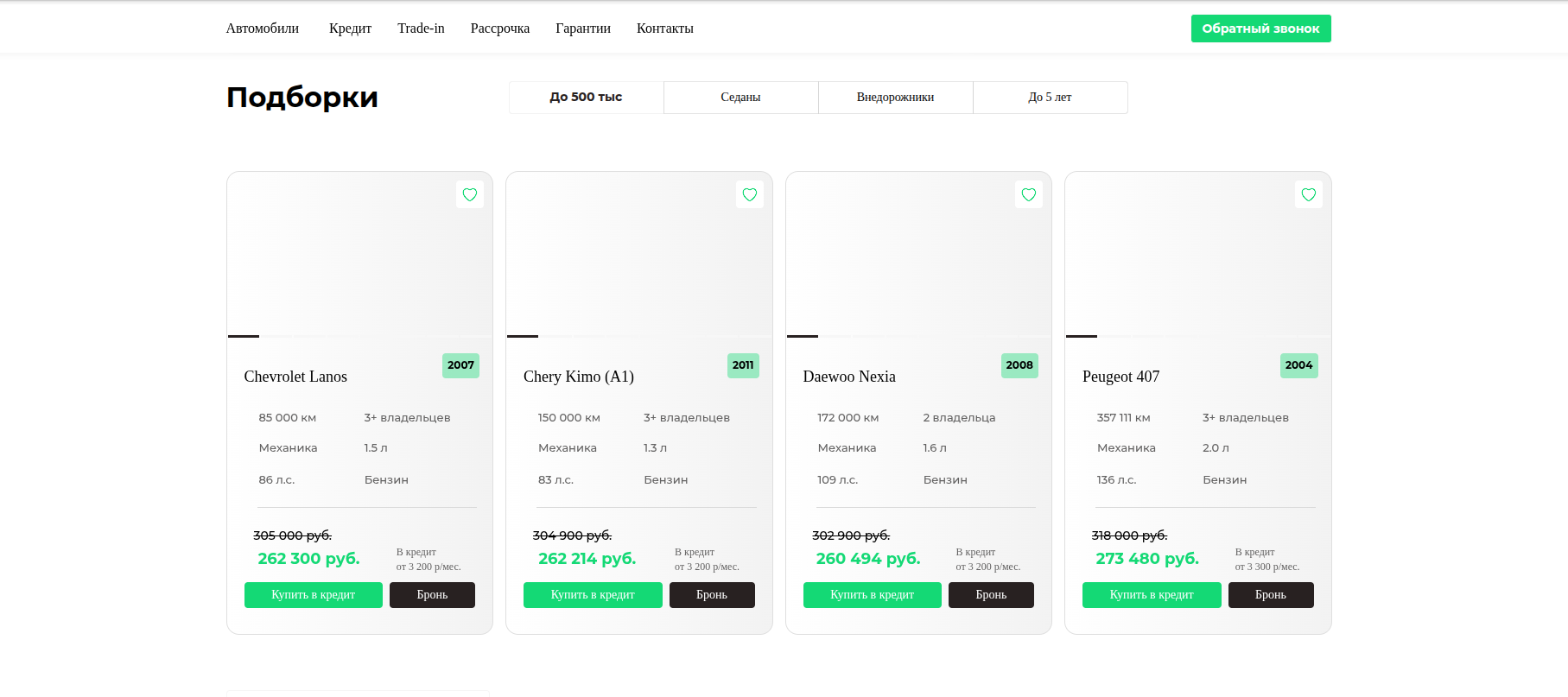Viewport: 1568px width, 697px height.
Task: Click the crossed-out 302 900 руб. price
Action: tap(851, 535)
